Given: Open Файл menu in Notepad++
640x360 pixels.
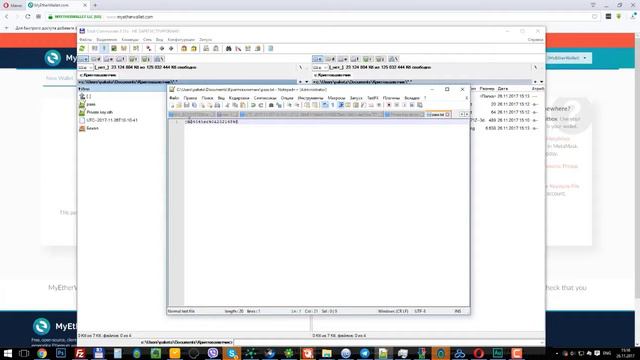Looking at the screenshot, I should [174, 98].
